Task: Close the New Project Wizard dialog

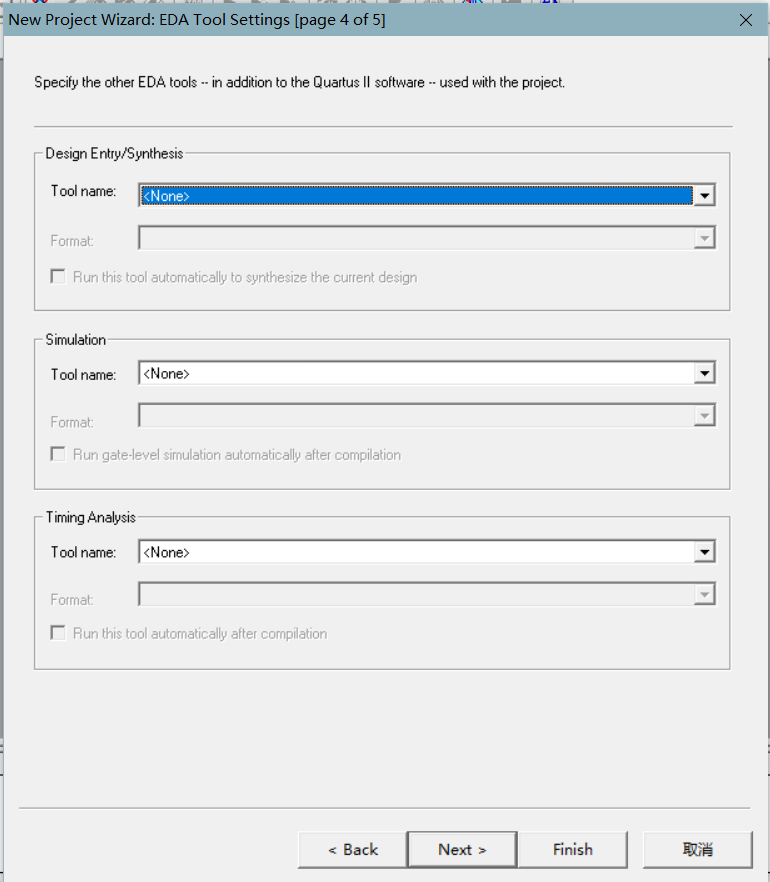Action: coord(746,20)
